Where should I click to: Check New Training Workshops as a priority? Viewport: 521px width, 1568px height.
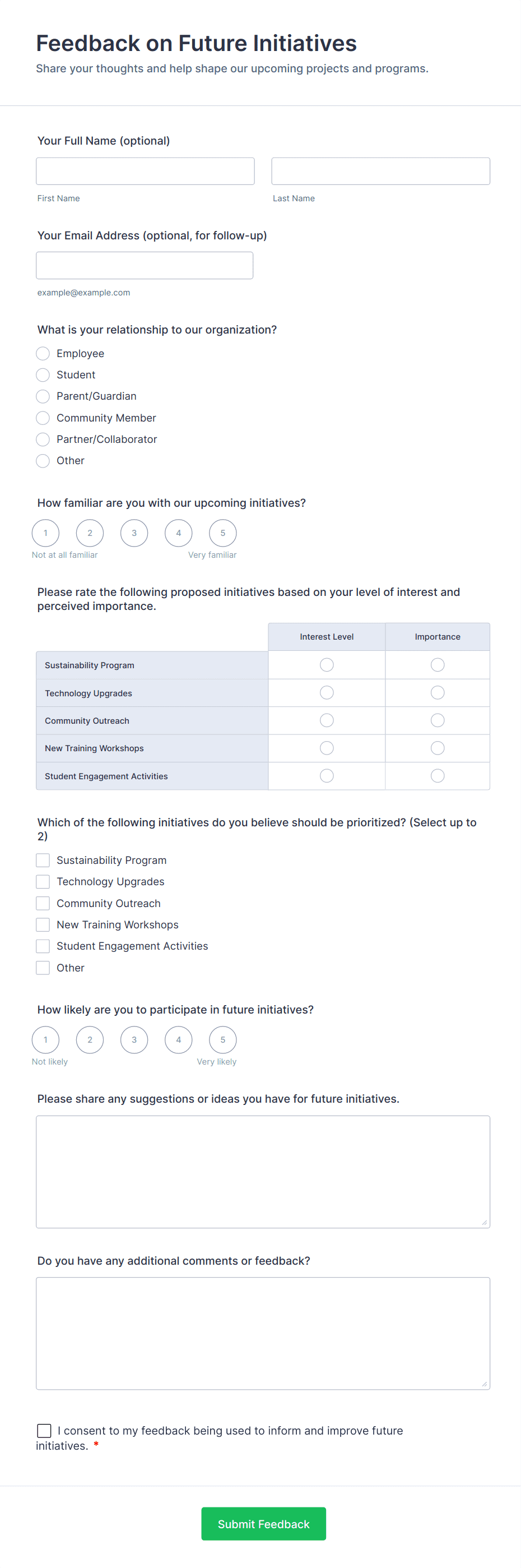coord(43,924)
